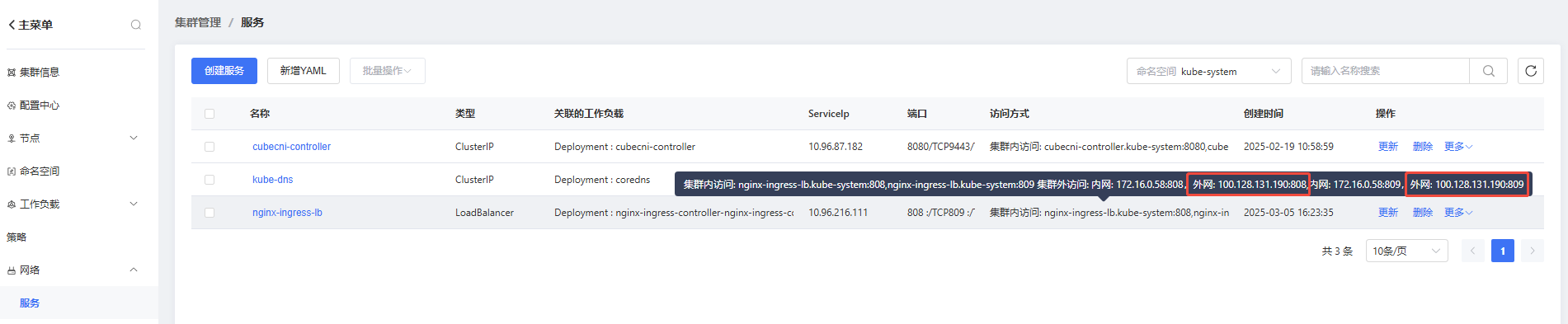Open 策略 in sidebar
Image resolution: width=1568 pixels, height=324 pixels.
pyautogui.click(x=16, y=237)
